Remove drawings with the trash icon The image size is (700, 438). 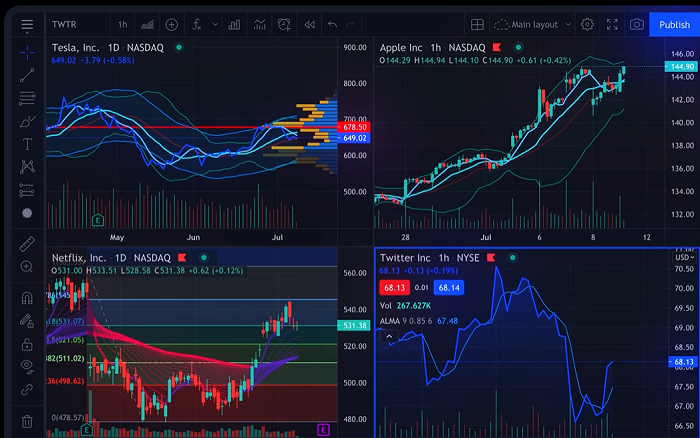[x=27, y=421]
